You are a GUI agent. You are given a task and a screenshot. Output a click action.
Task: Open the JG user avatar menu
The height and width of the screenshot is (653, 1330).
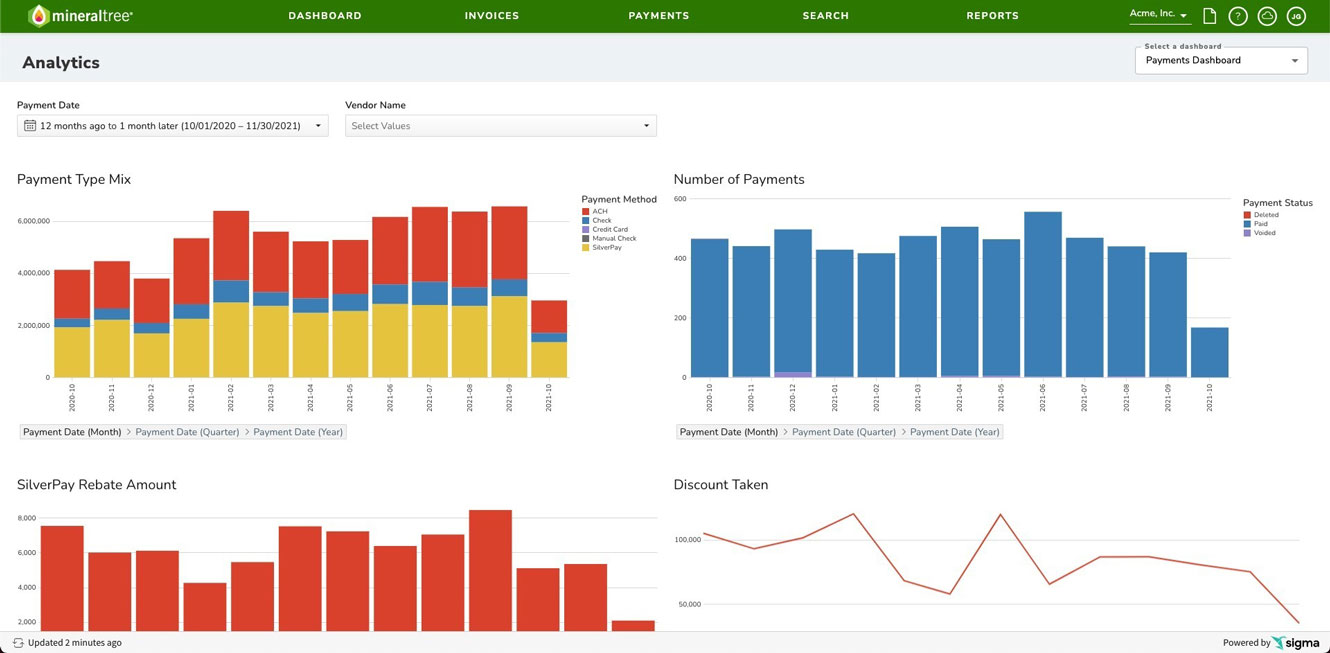pyautogui.click(x=1296, y=16)
